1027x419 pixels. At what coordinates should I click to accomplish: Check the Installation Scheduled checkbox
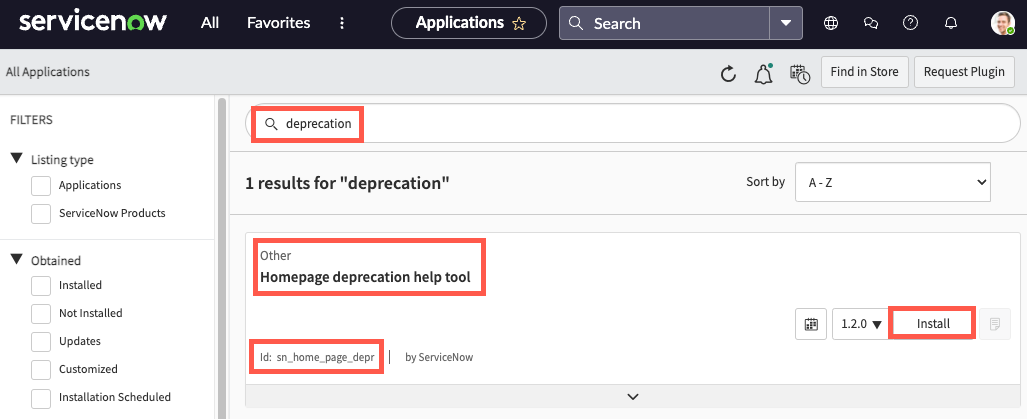click(x=41, y=397)
